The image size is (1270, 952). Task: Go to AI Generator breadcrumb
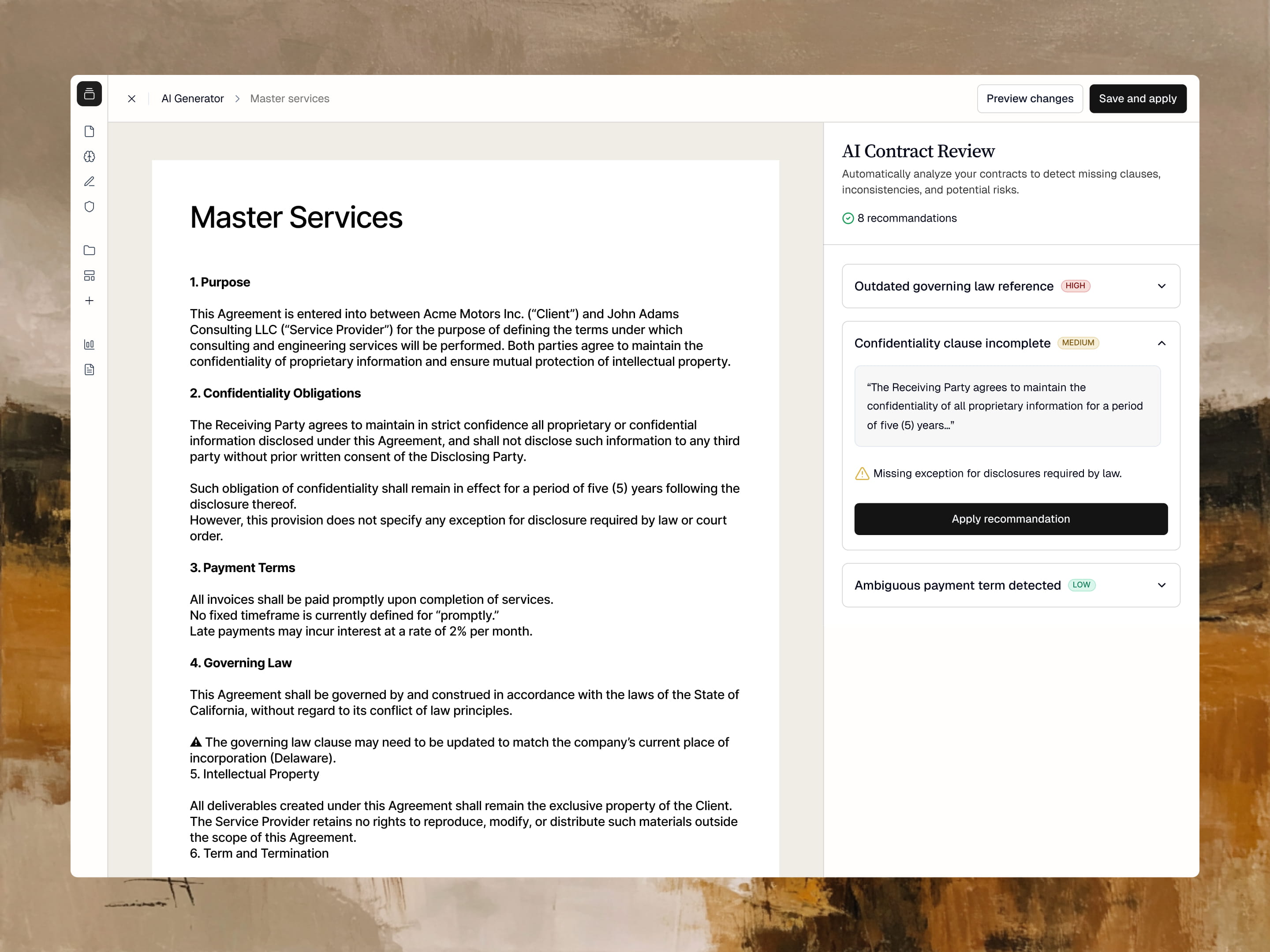point(192,99)
